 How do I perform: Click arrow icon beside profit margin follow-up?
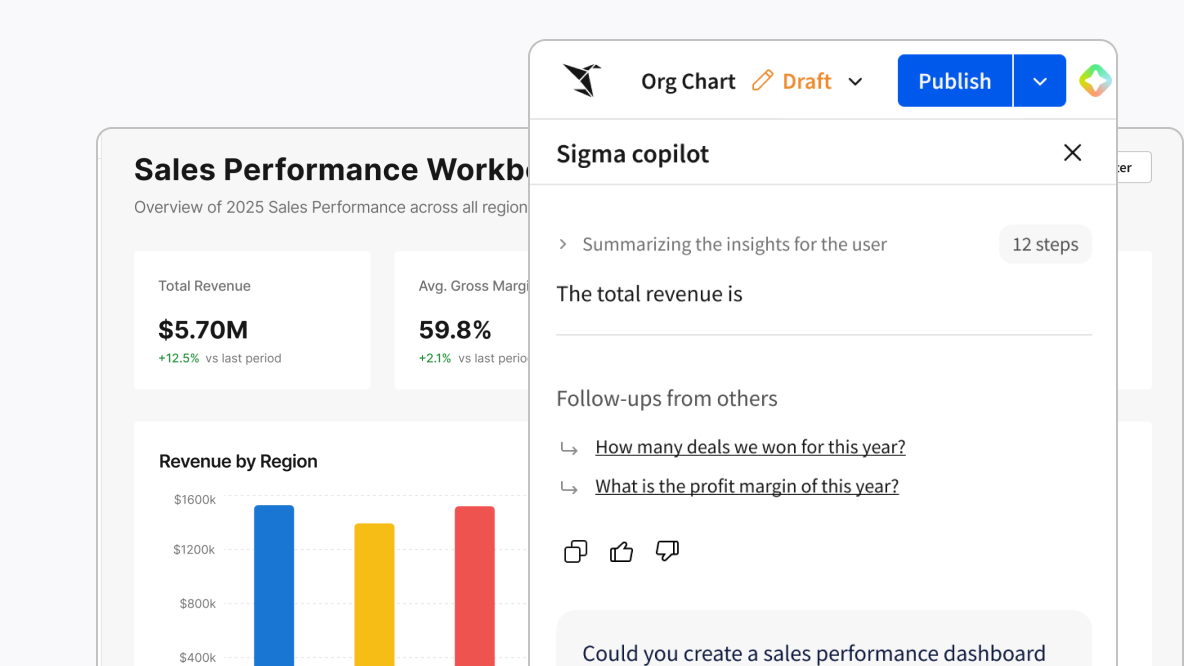(569, 488)
